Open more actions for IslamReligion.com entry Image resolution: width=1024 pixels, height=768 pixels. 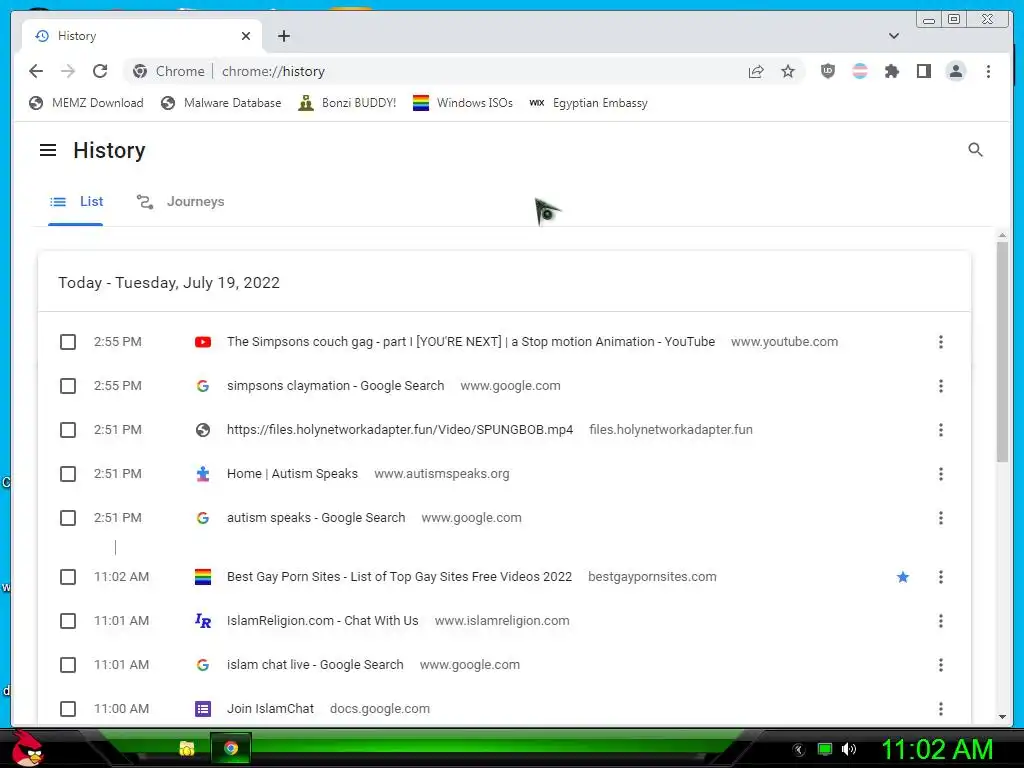[x=940, y=621]
